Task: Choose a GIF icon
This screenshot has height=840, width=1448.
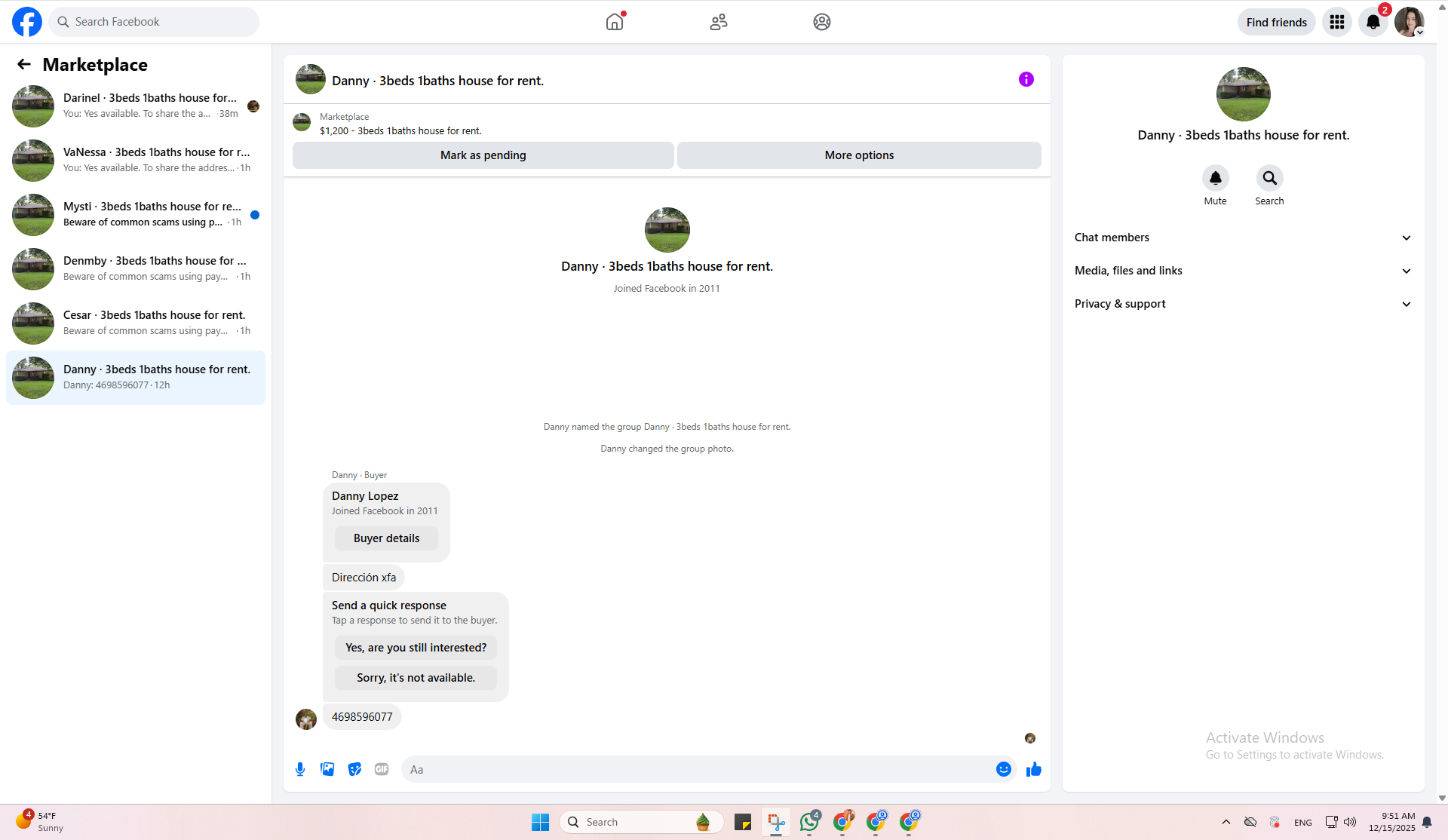Action: point(382,769)
